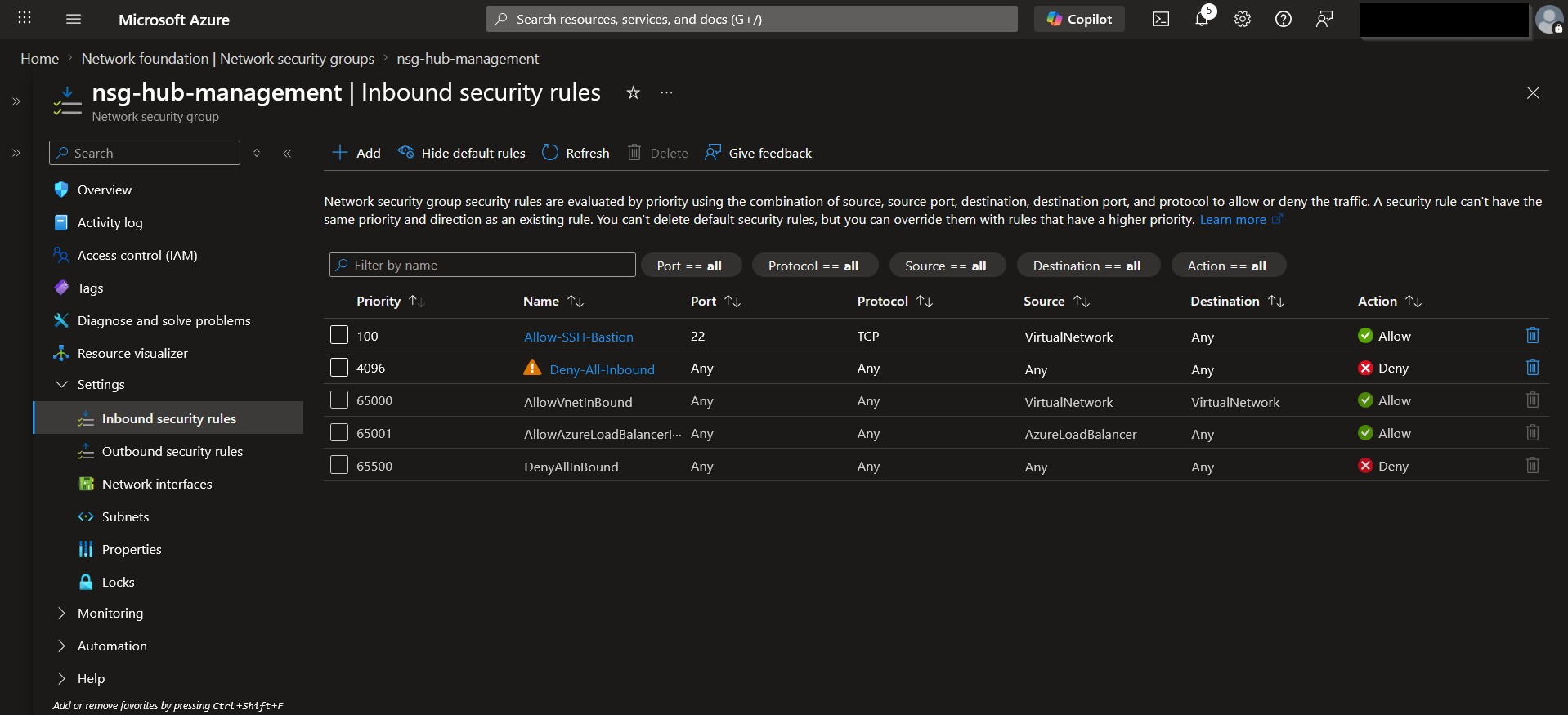
Task: Expand the Monitoring section
Action: pyautogui.click(x=61, y=613)
